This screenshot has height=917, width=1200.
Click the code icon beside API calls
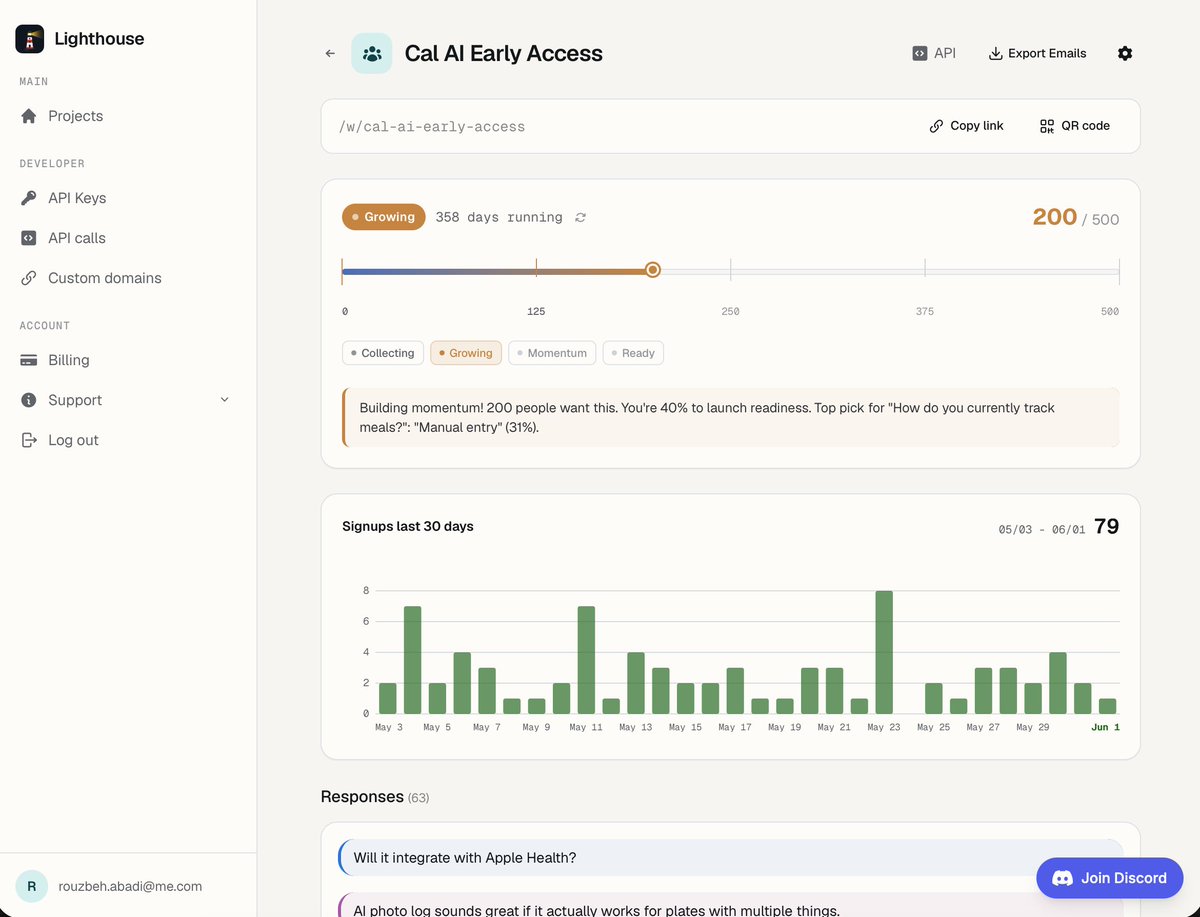pos(29,238)
